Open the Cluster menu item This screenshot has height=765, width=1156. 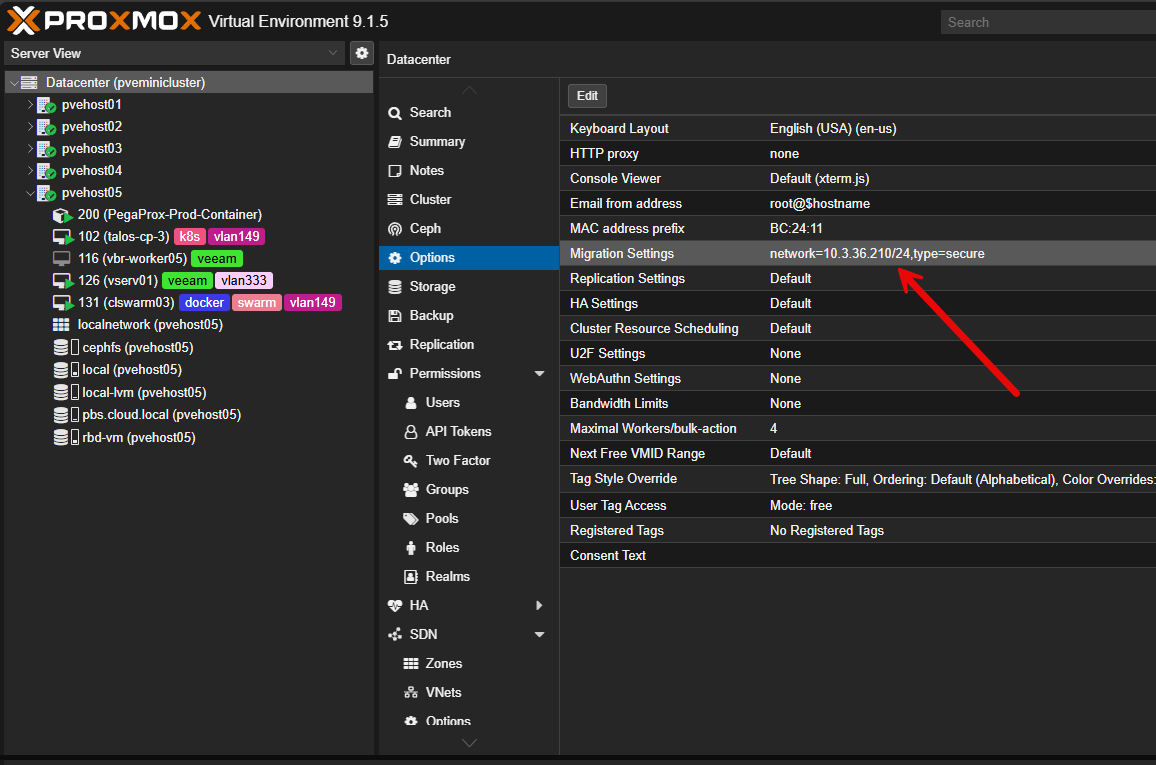pos(430,200)
